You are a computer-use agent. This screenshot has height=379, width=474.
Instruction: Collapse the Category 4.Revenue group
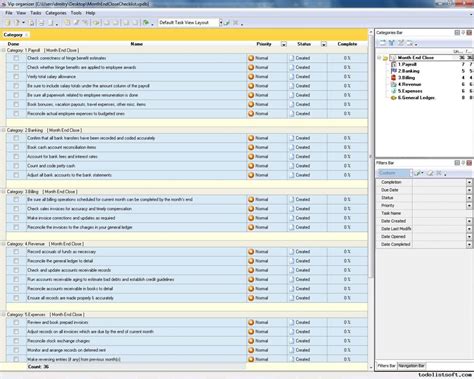(3, 244)
